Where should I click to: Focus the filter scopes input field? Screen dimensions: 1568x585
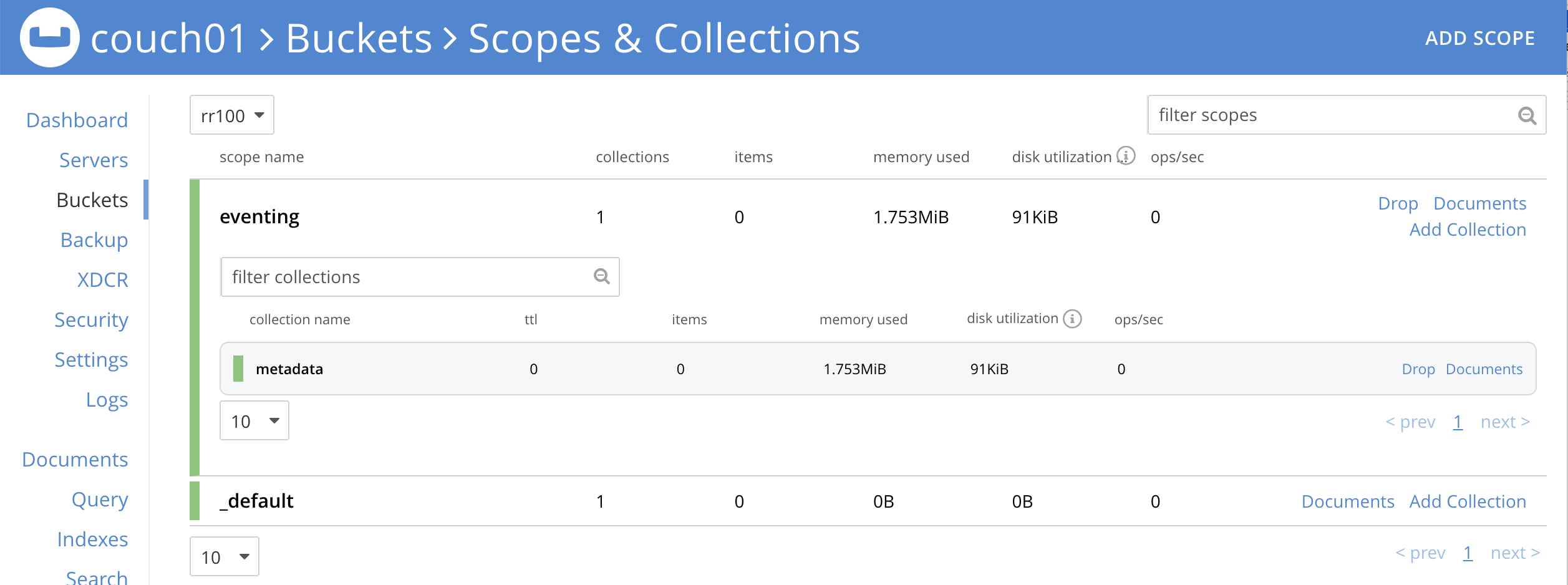click(x=1328, y=115)
